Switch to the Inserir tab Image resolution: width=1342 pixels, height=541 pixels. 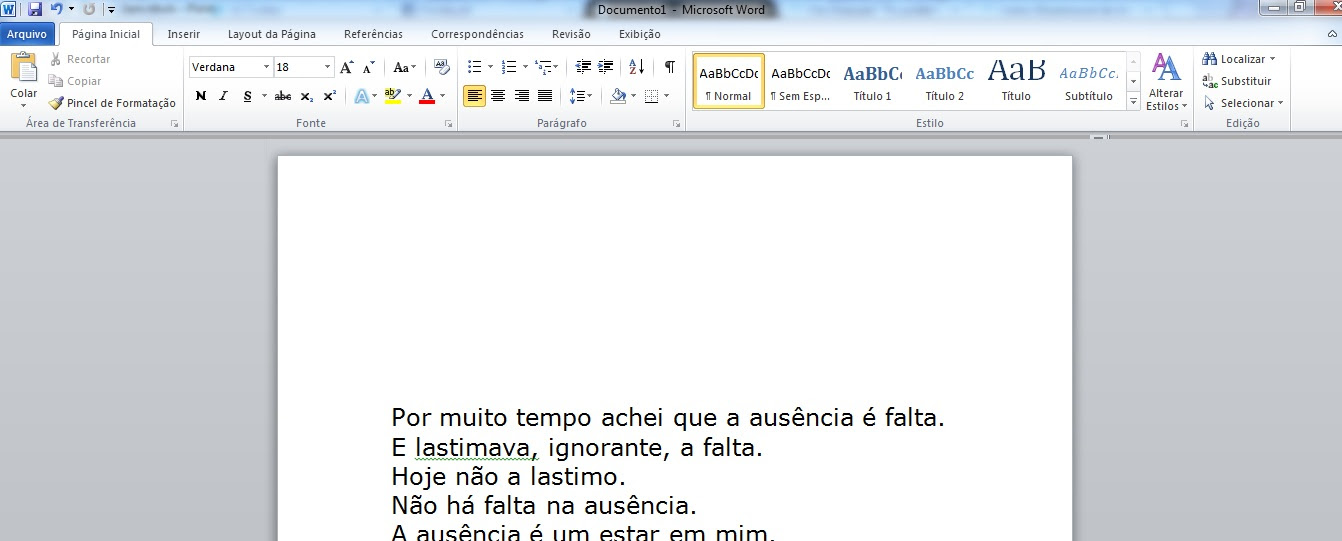(183, 34)
